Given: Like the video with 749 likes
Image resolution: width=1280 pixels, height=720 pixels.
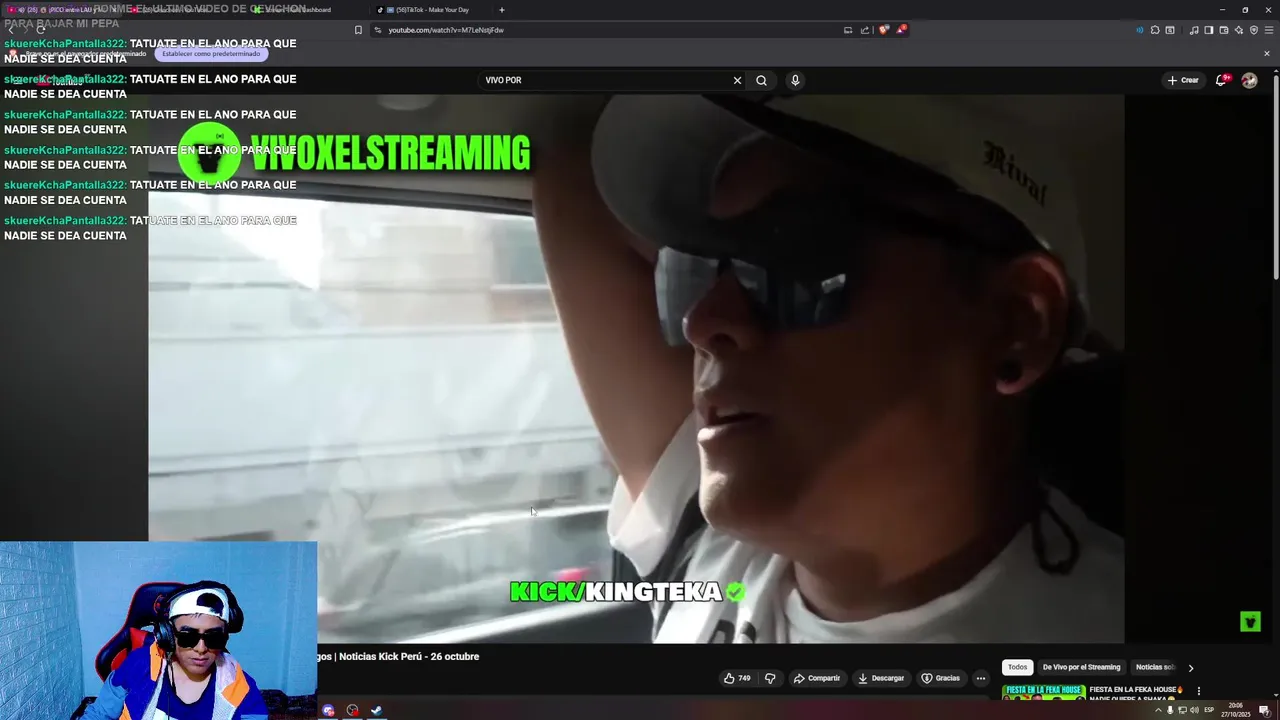Looking at the screenshot, I should (x=738, y=678).
